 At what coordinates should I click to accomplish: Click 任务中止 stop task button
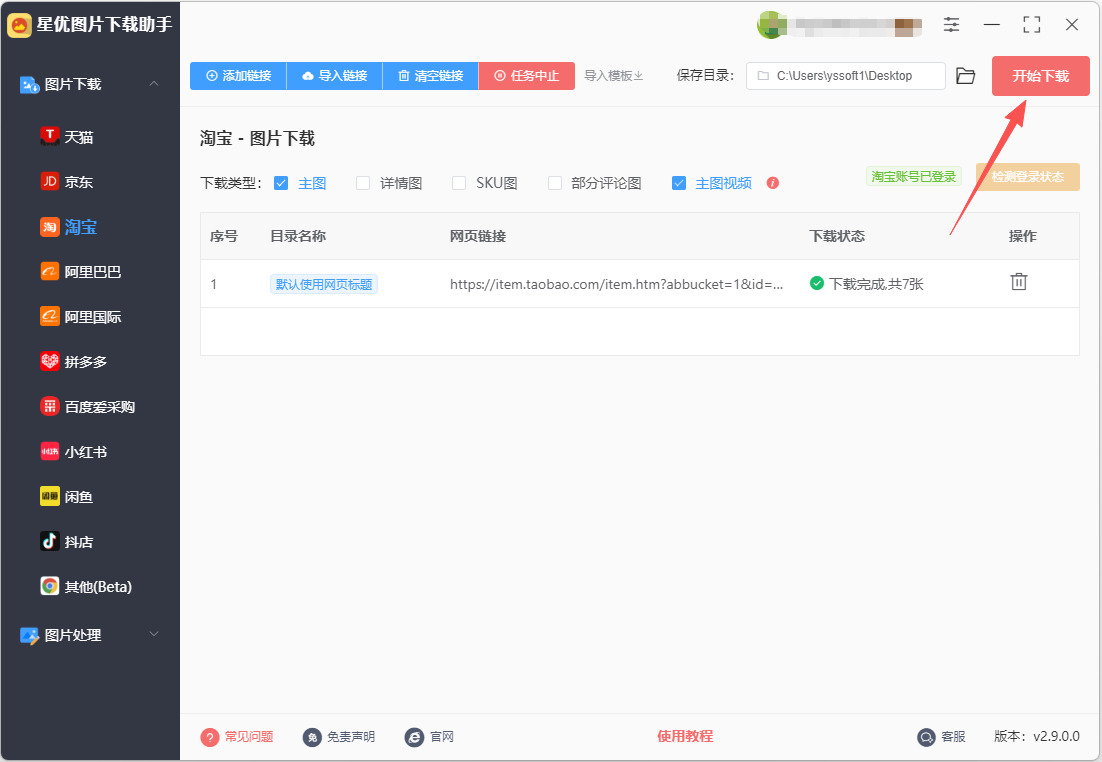coord(526,76)
